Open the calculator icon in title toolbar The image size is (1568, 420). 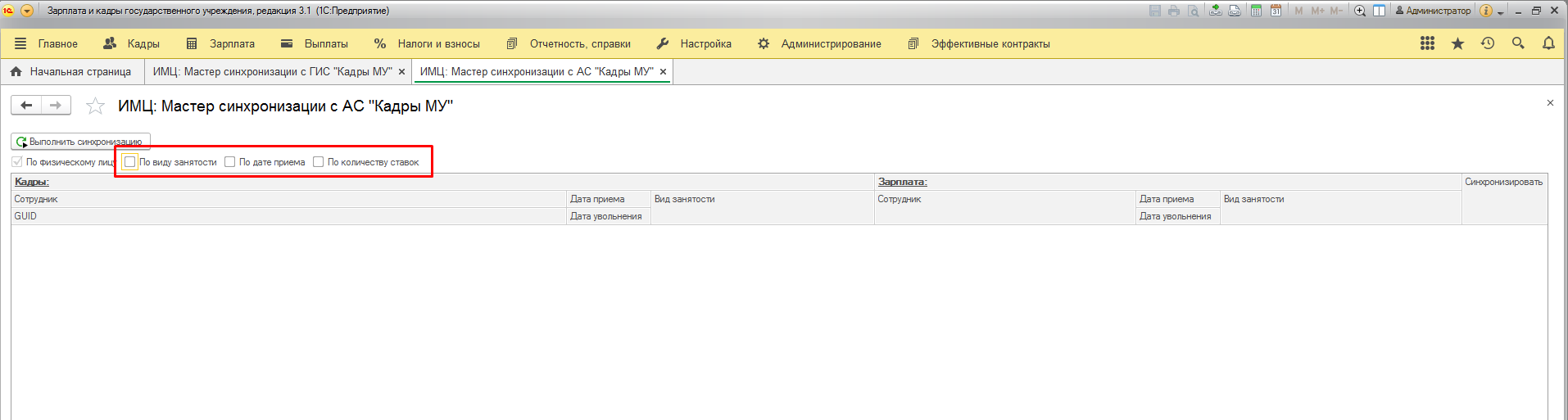coord(1256,11)
